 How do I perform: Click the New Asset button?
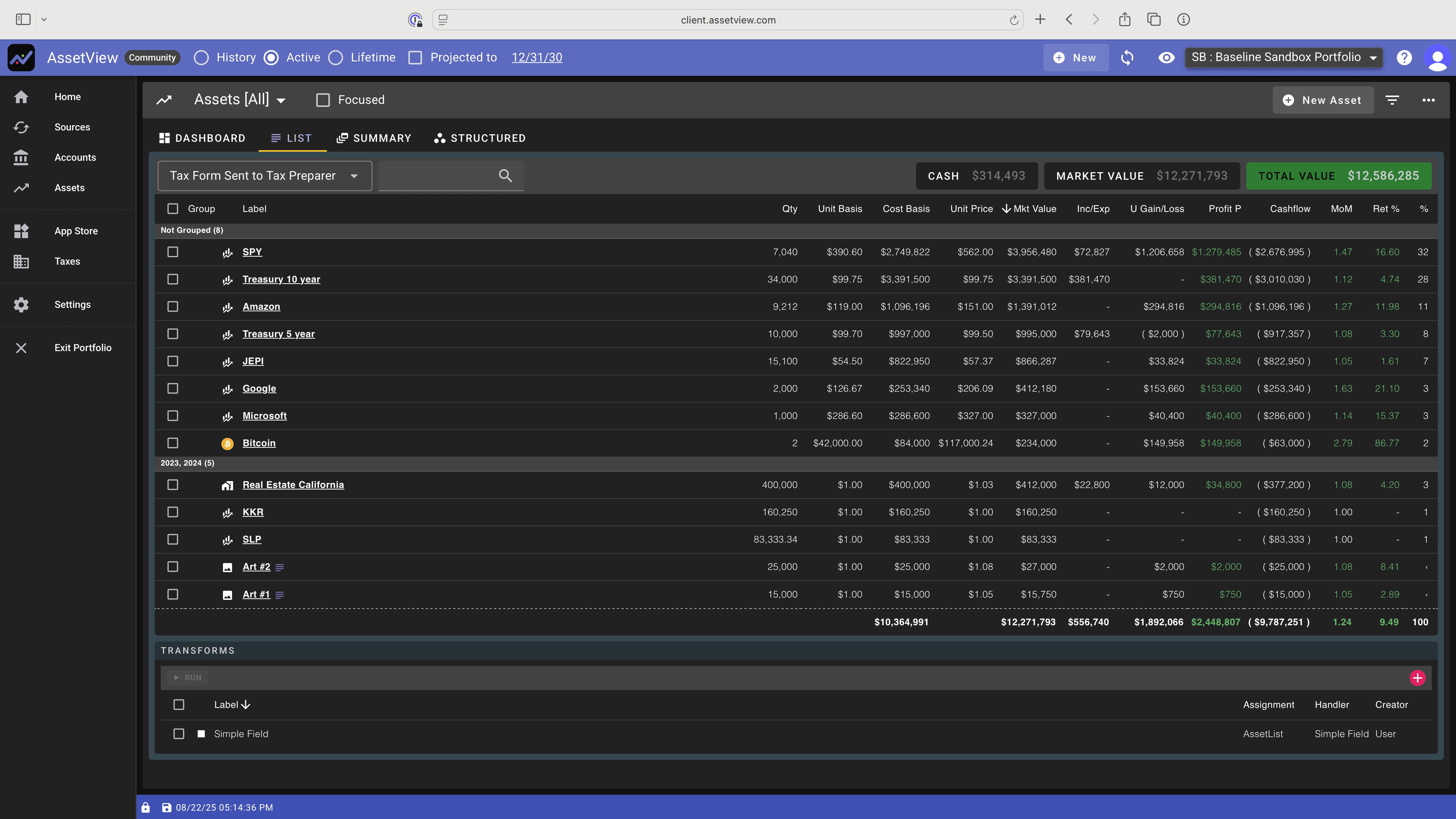[1323, 100]
